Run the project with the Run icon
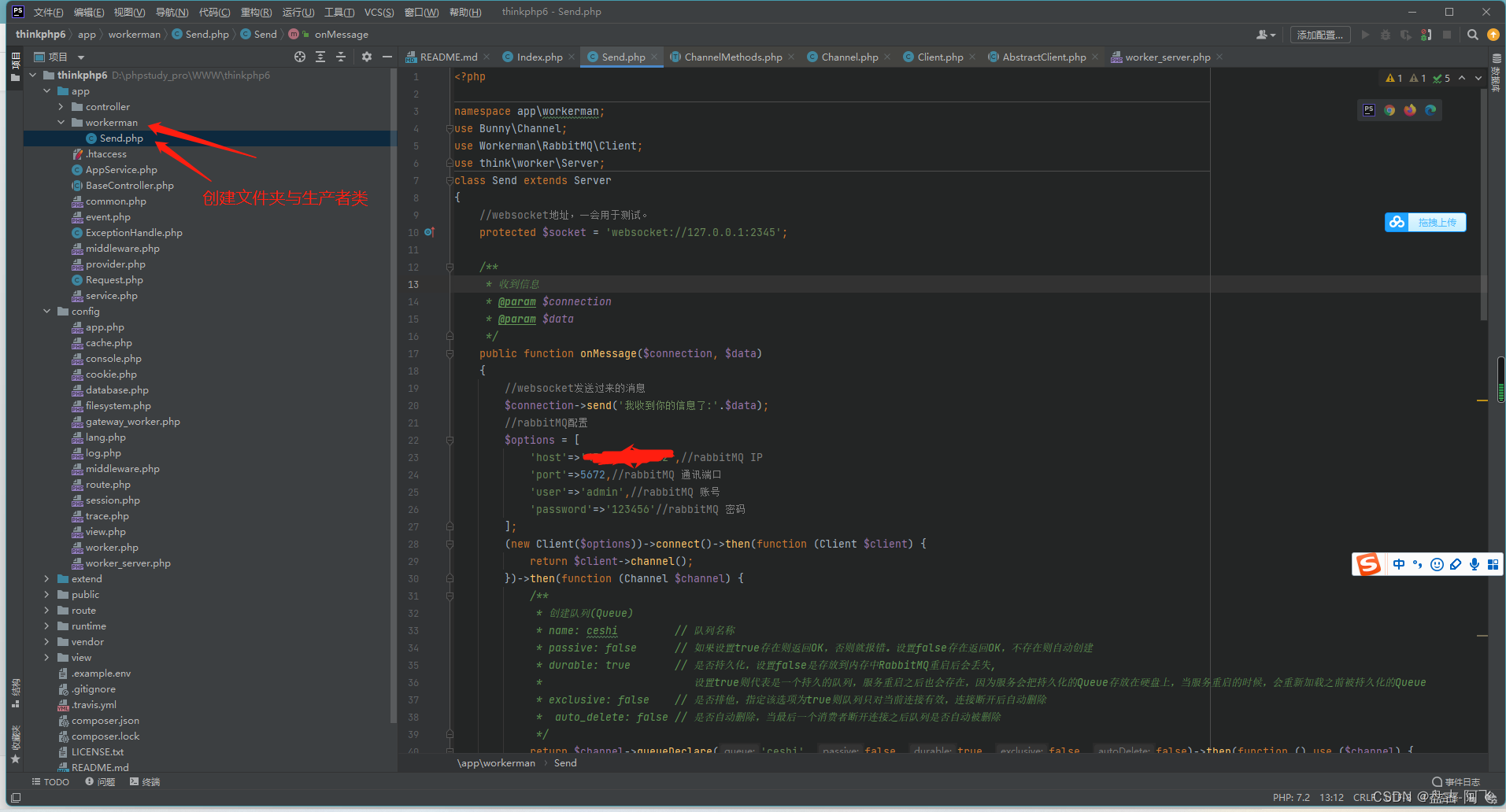This screenshot has height=812, width=1506. coord(1364,34)
